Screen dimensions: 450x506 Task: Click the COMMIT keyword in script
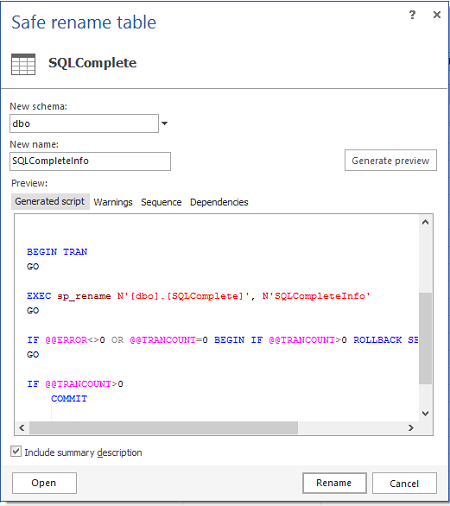pos(69,399)
